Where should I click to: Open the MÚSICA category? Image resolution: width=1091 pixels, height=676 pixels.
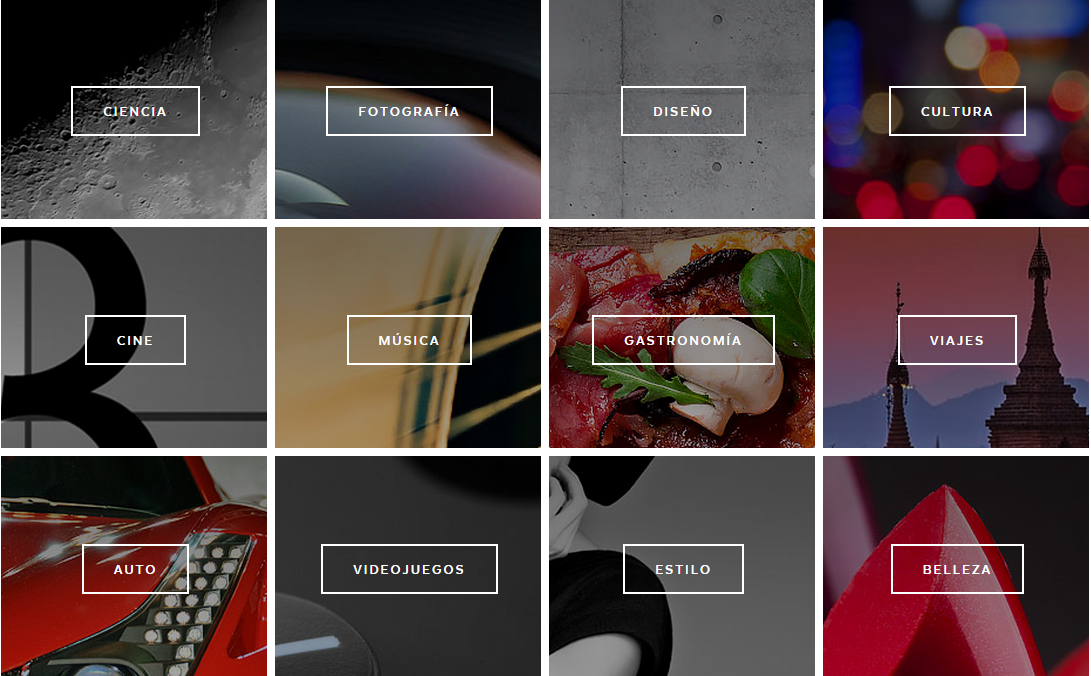(x=409, y=340)
